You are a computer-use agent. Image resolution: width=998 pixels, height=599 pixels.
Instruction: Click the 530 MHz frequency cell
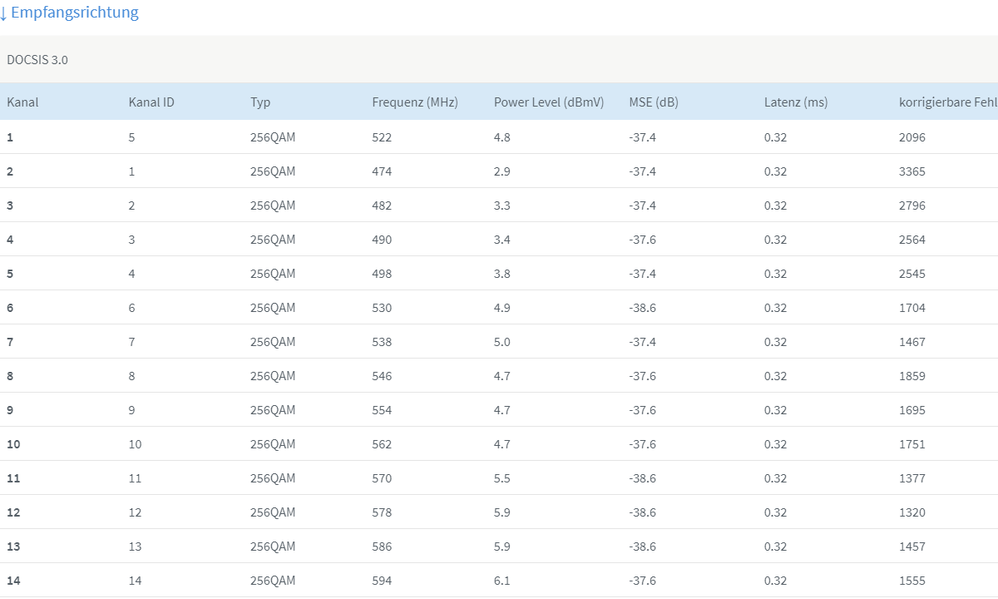tap(382, 308)
